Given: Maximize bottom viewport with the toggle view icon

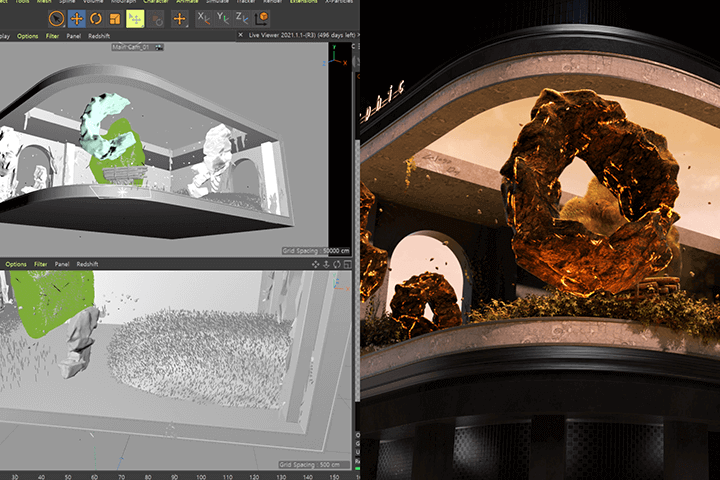Looking at the screenshot, I should point(347,264).
